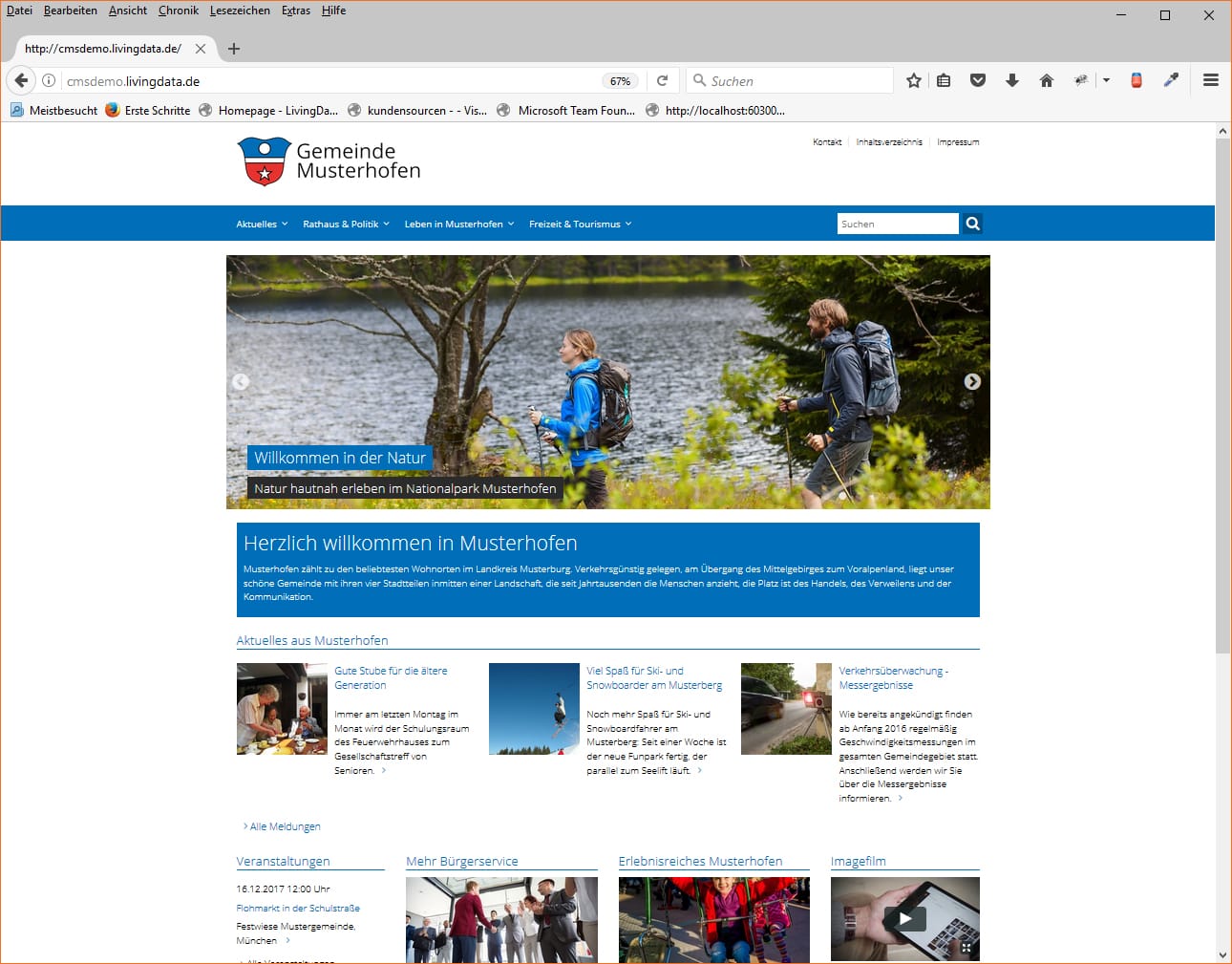The height and width of the screenshot is (964, 1232).
Task: Click the Veranstaltungen section heading
Action: coord(283,861)
